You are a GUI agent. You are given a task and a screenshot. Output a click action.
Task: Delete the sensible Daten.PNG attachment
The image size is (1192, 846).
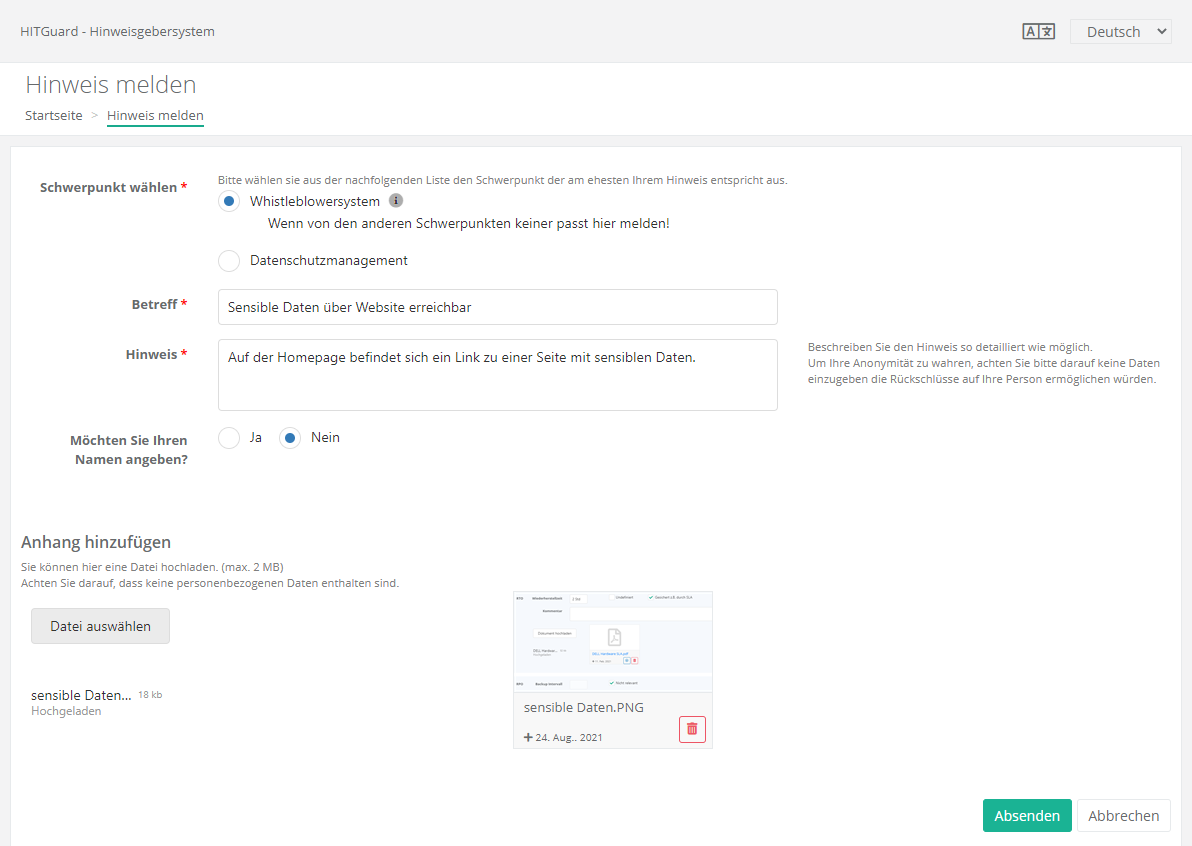692,729
